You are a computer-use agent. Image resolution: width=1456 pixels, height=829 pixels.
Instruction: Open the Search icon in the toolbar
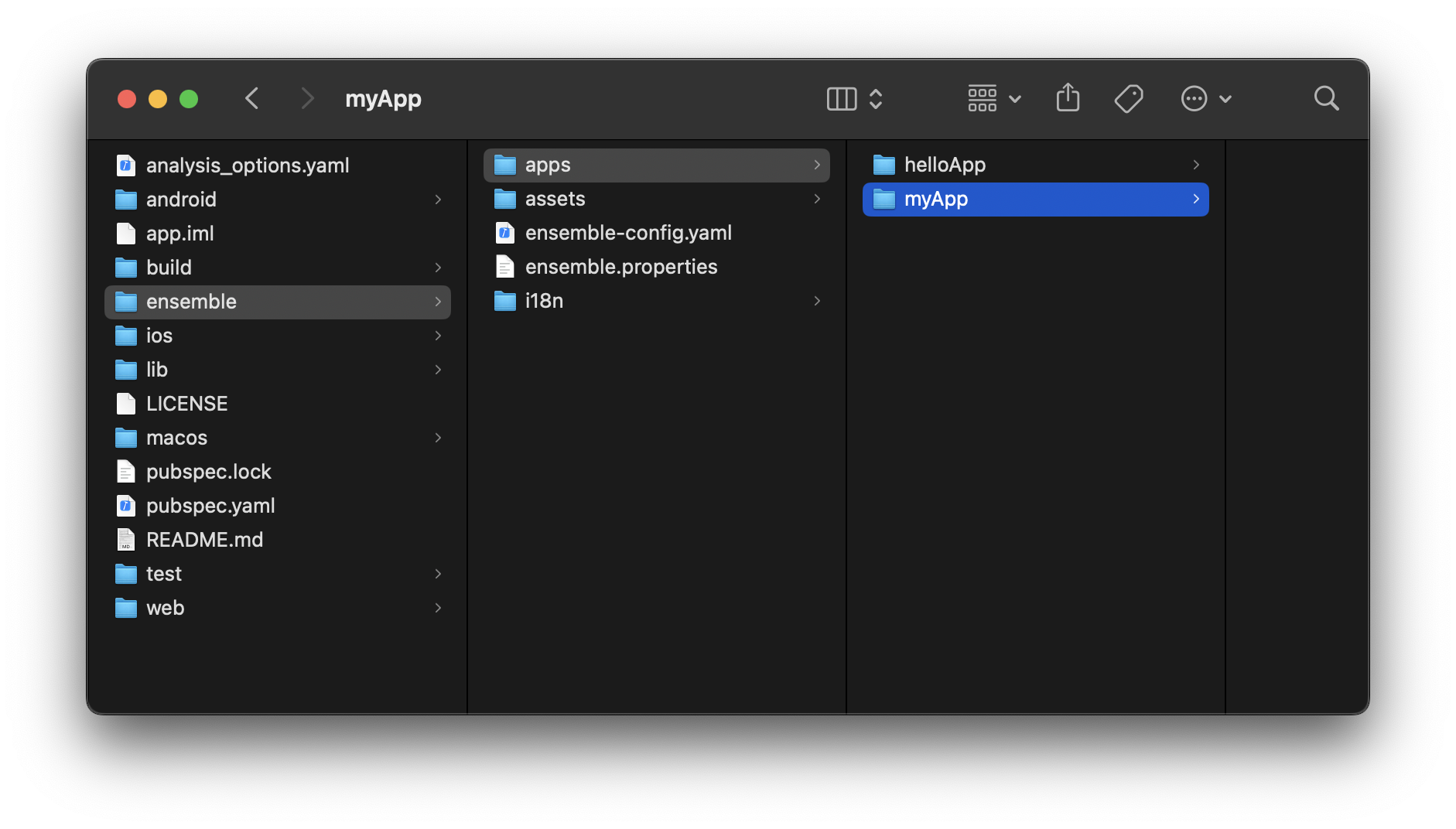1326,98
